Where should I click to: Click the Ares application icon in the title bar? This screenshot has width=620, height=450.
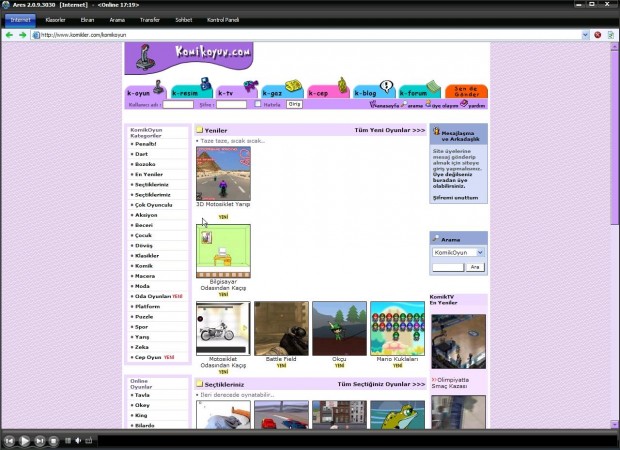tap(6, 5)
